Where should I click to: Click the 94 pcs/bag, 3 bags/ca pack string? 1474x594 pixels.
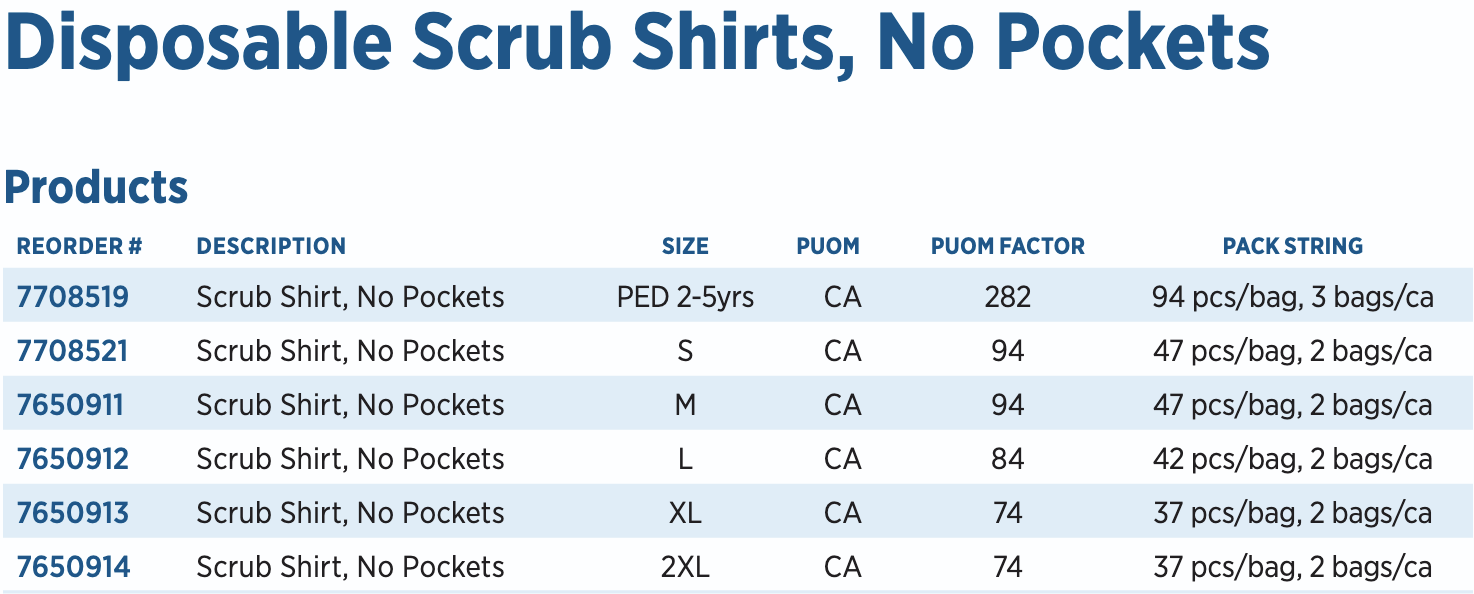tap(1293, 297)
